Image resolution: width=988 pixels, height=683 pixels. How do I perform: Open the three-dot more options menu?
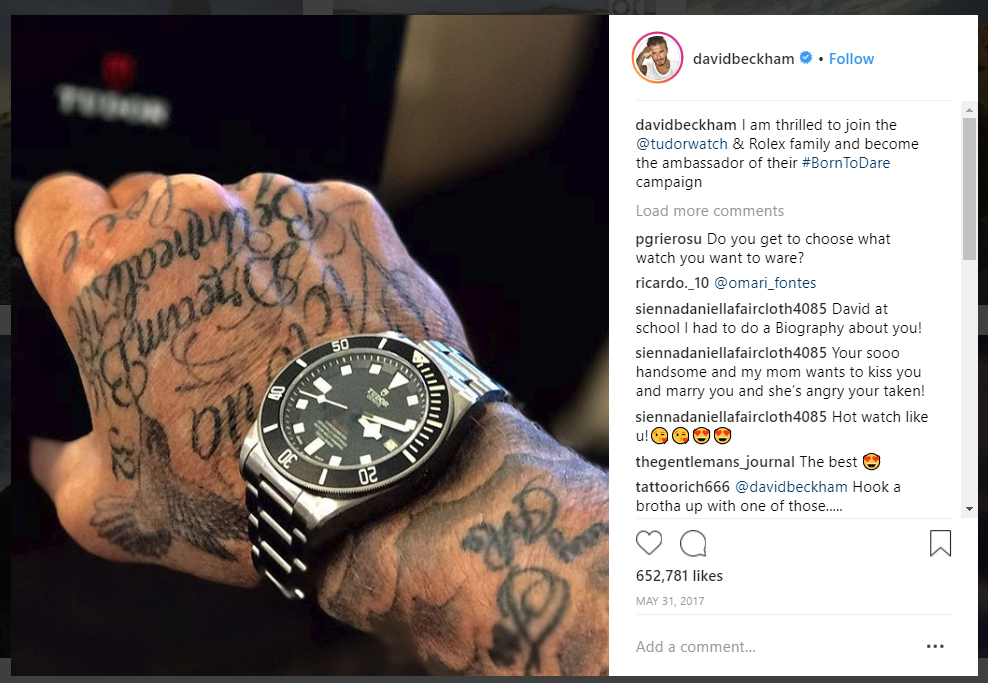(935, 646)
